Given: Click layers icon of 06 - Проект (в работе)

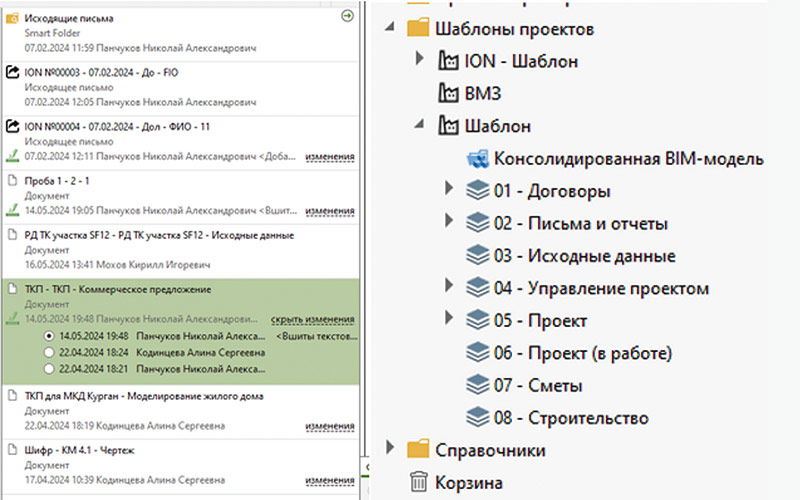Looking at the screenshot, I should tap(478, 353).
